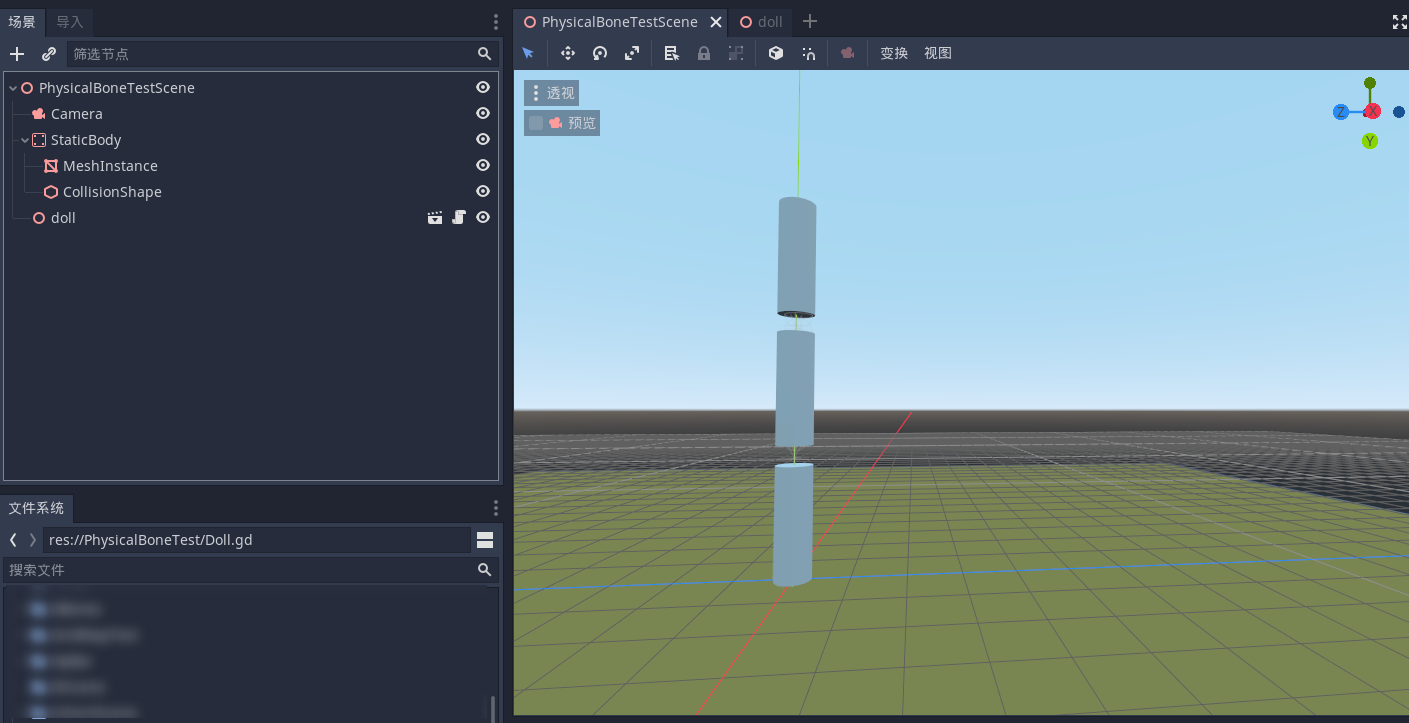
Task: Open the 变换 transform menu
Action: coord(894,53)
